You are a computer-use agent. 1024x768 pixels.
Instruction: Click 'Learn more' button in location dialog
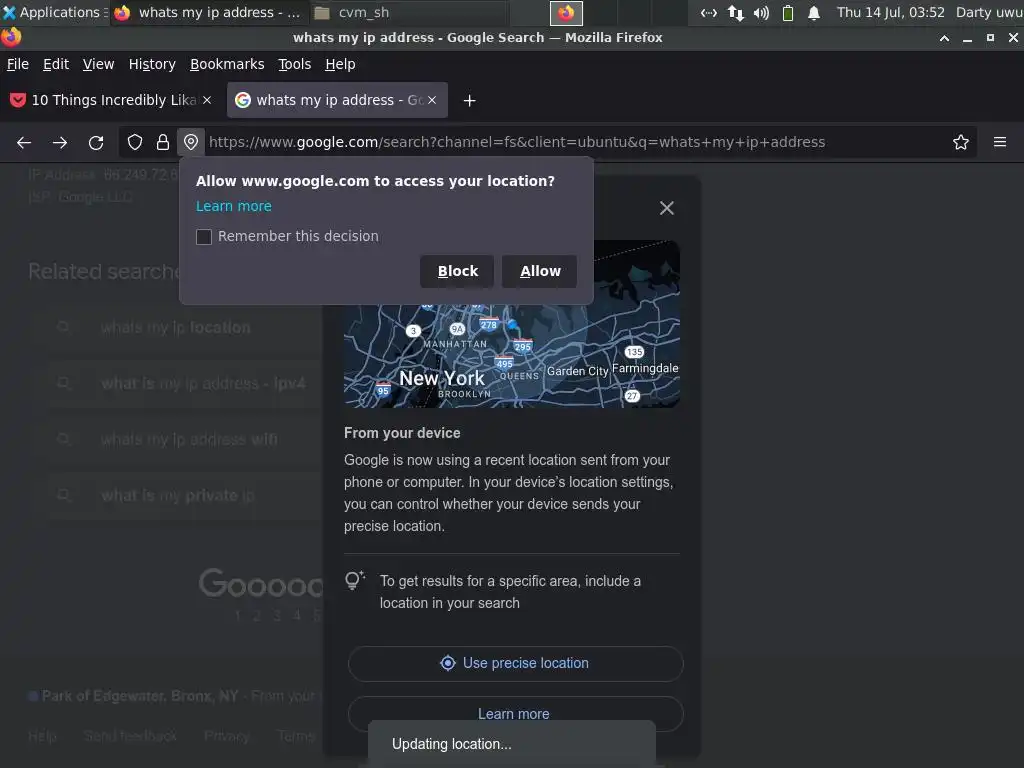click(x=515, y=714)
